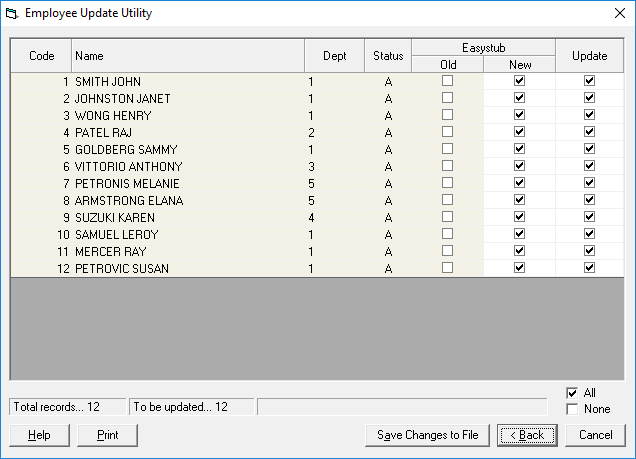
Task: Toggle New Easystub for GOLDBERG SAMMY
Action: click(x=519, y=149)
